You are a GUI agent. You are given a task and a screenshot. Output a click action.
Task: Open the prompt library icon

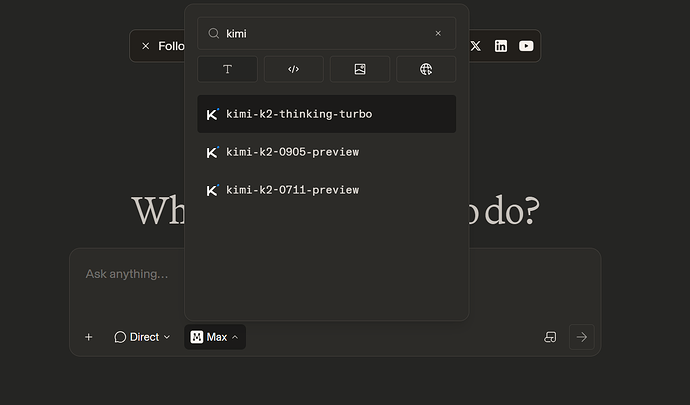point(550,337)
